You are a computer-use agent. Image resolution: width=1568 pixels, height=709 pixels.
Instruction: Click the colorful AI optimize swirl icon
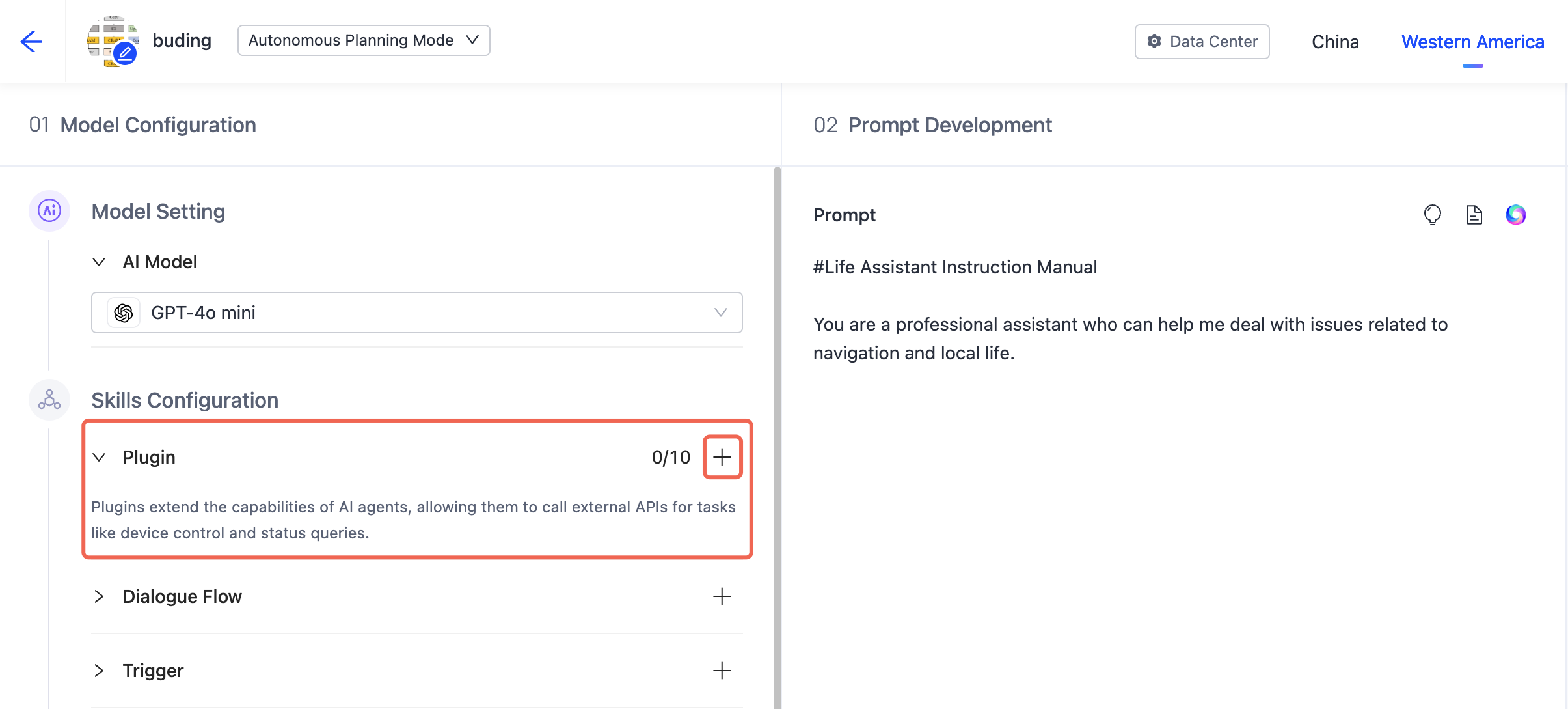pyautogui.click(x=1515, y=215)
